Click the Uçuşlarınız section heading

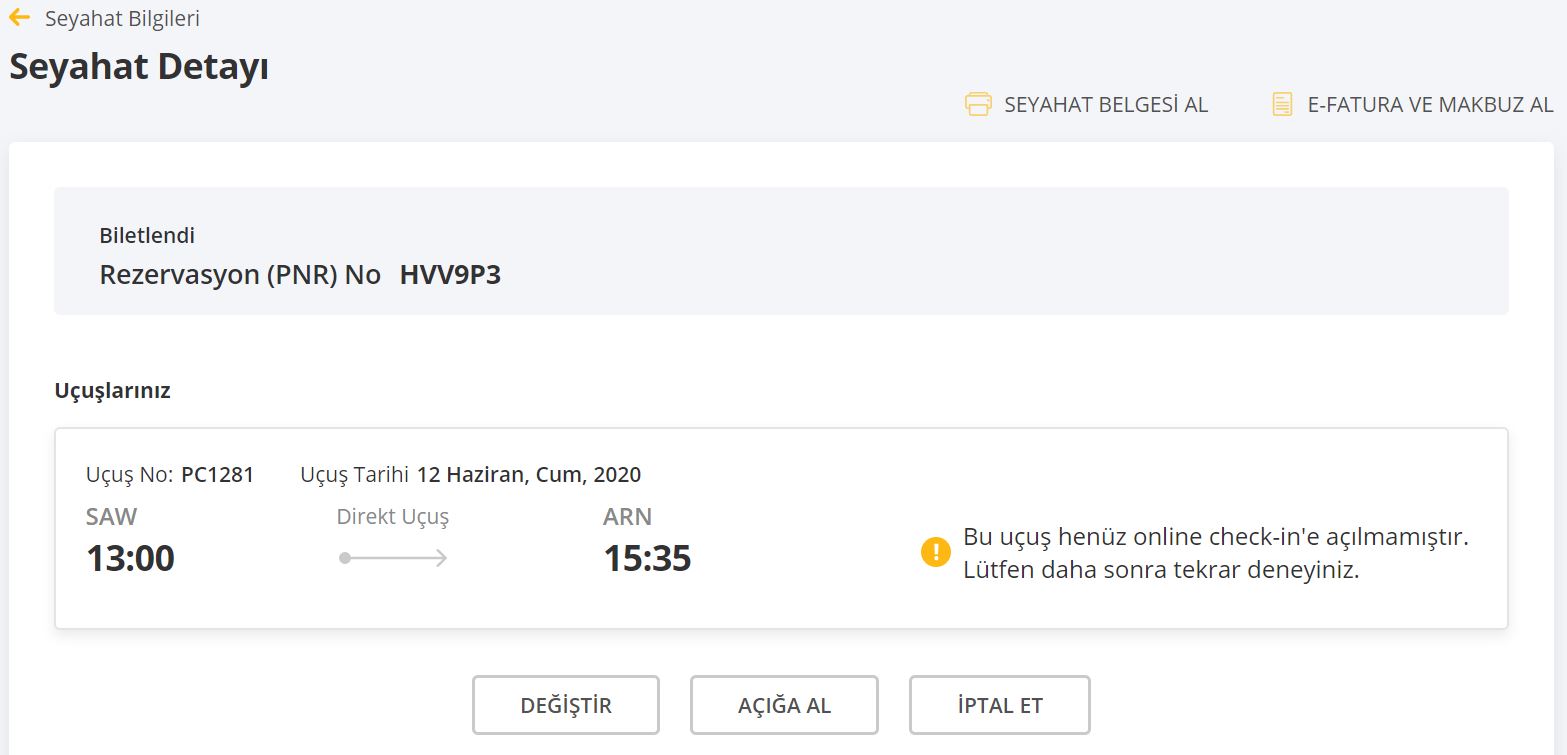[112, 391]
